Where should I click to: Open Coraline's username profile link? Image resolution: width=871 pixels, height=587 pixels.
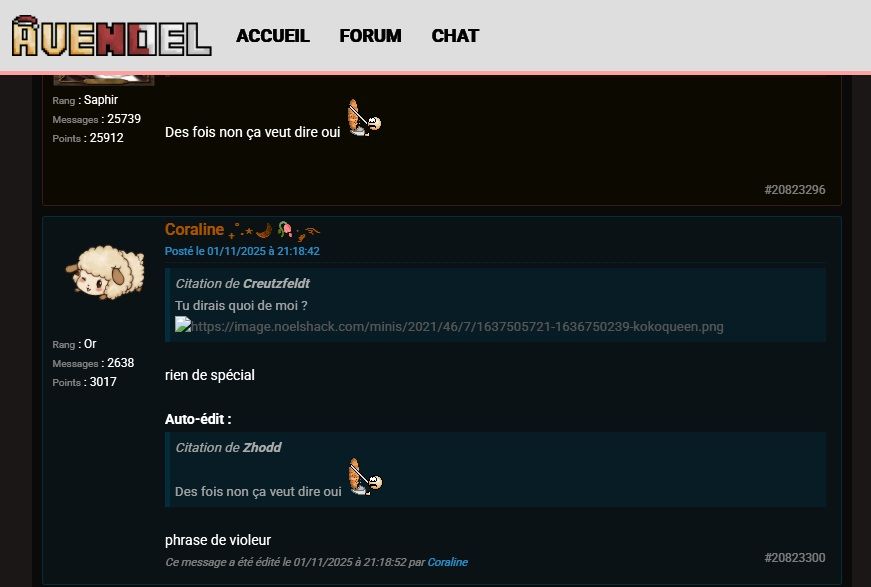194,229
